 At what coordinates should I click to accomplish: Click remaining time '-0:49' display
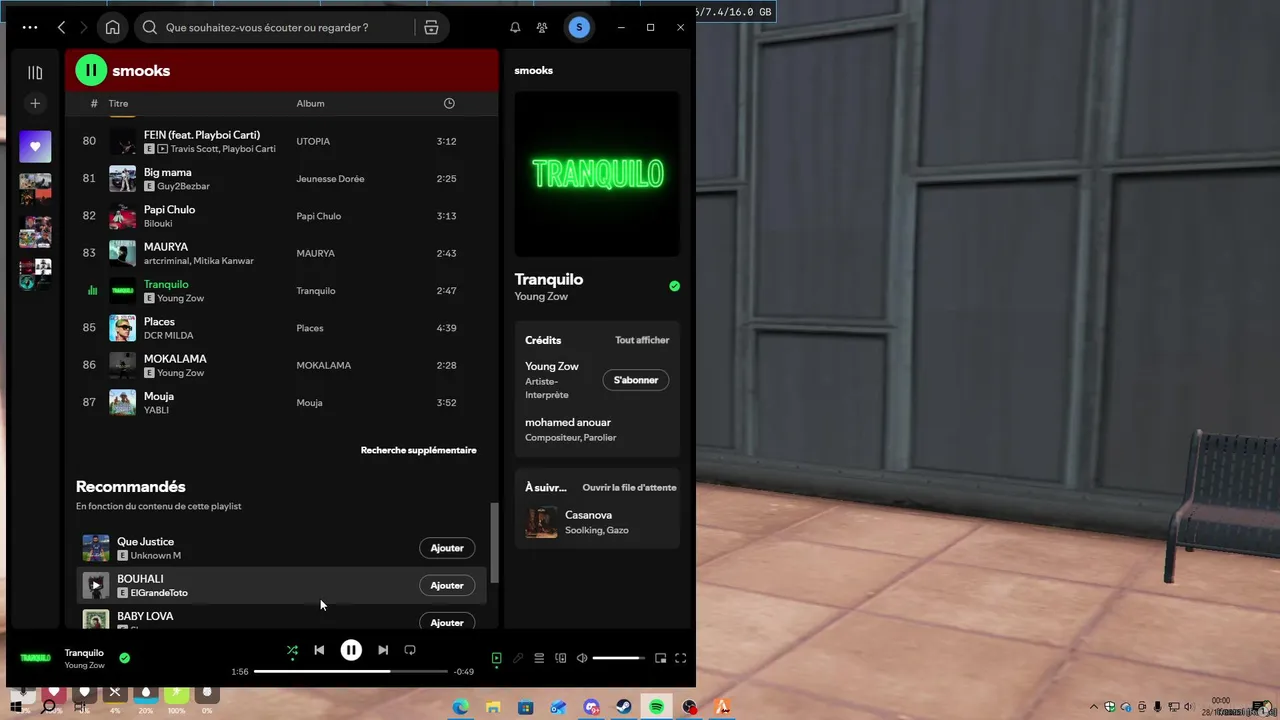[464, 672]
